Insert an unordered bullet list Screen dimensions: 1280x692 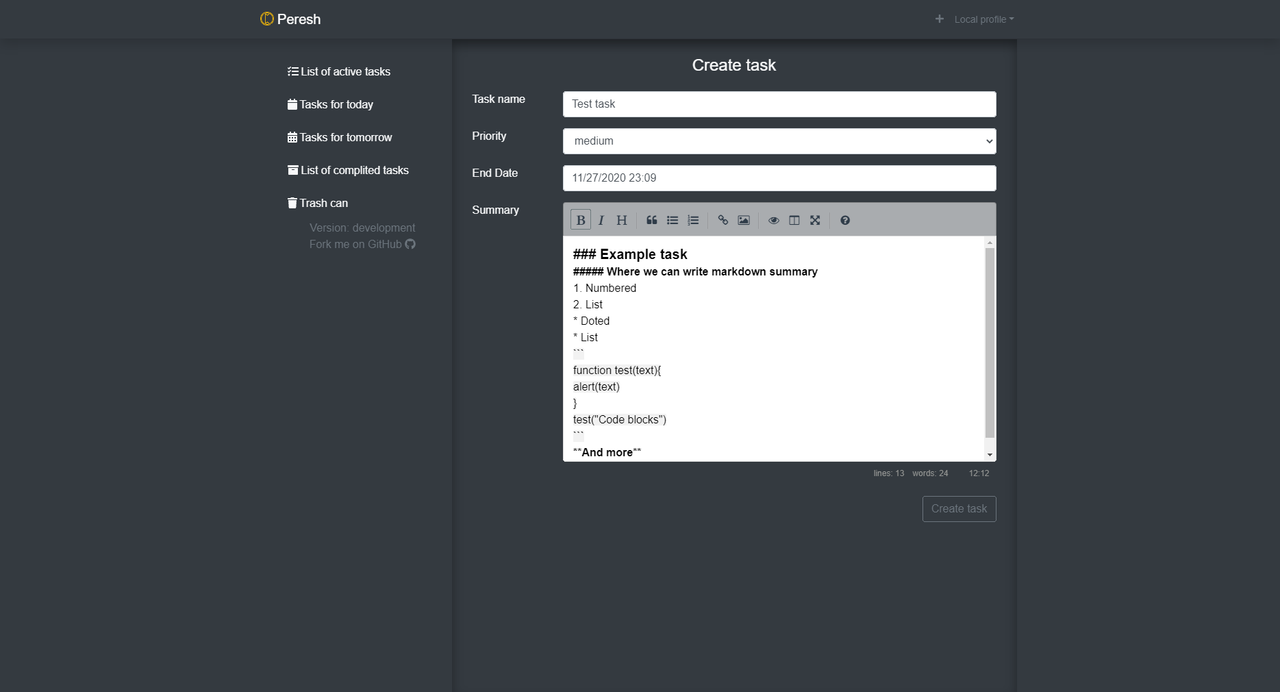673,220
